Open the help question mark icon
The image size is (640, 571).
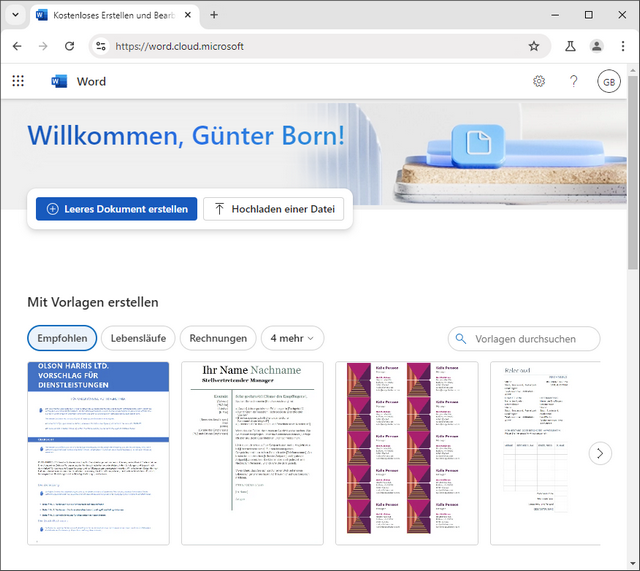pyautogui.click(x=573, y=81)
